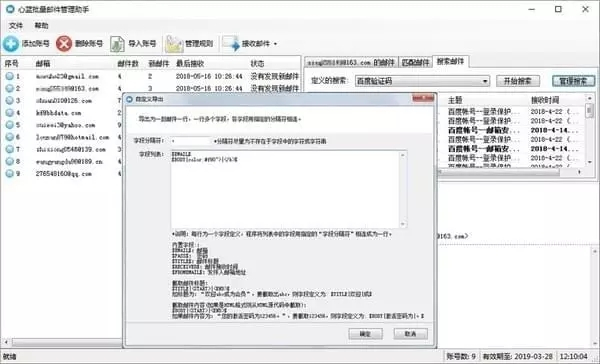The height and width of the screenshot is (364, 600).
Task: Click the field list scrollbar down arrow
Action: click(x=403, y=224)
